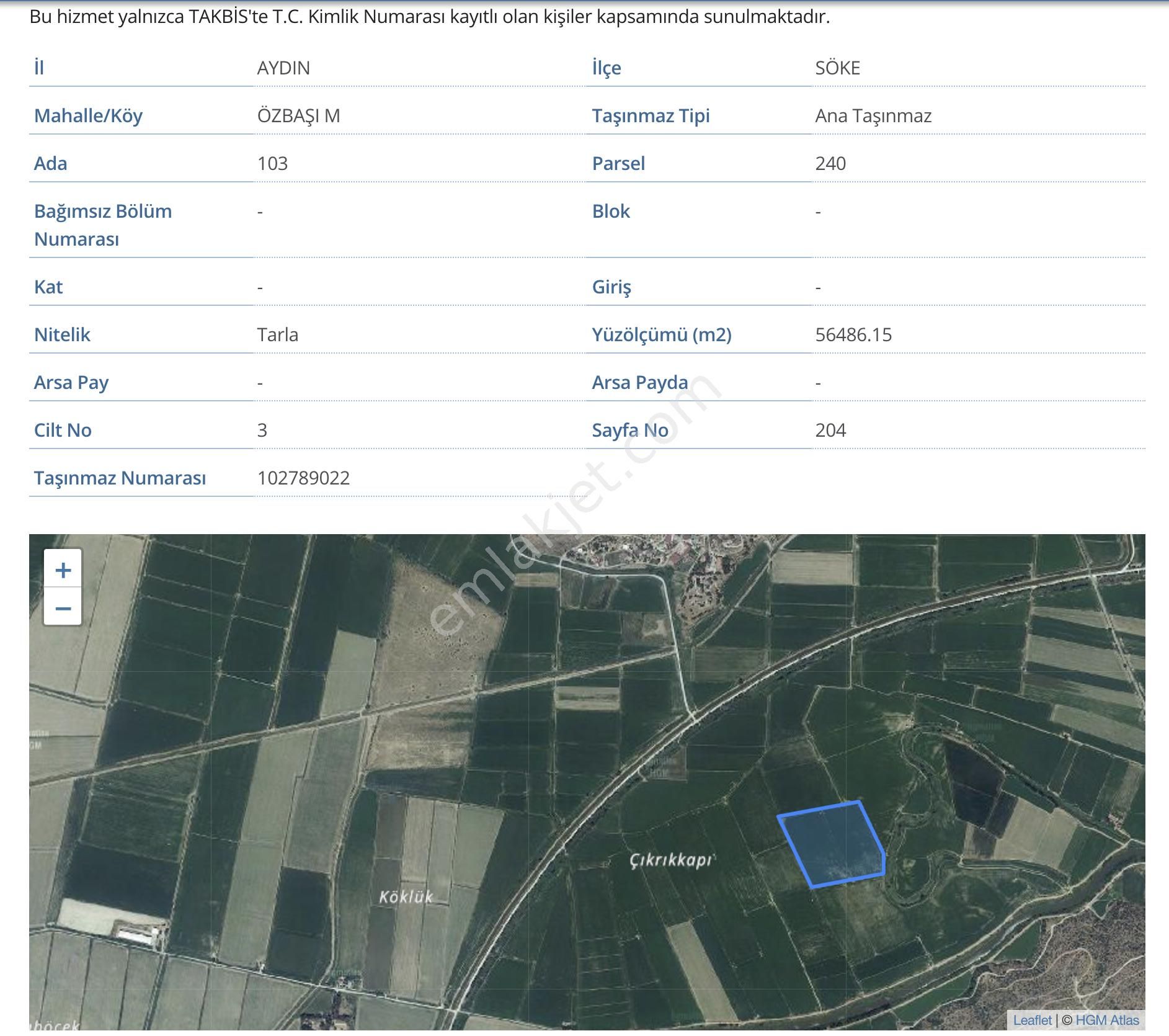Click the Kat label
Viewport: 1169px width, 1036px height.
click(x=48, y=287)
